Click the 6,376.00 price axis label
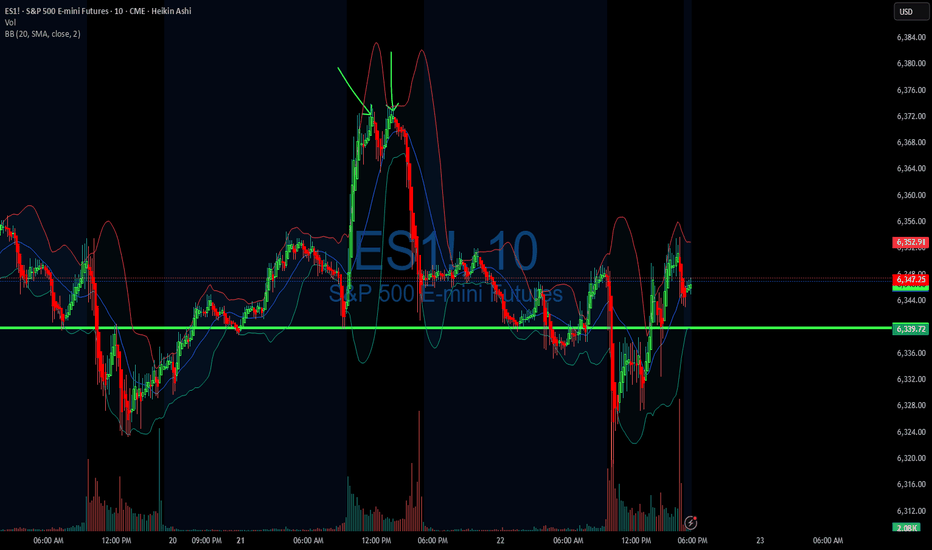This screenshot has width=932, height=550. click(911, 90)
